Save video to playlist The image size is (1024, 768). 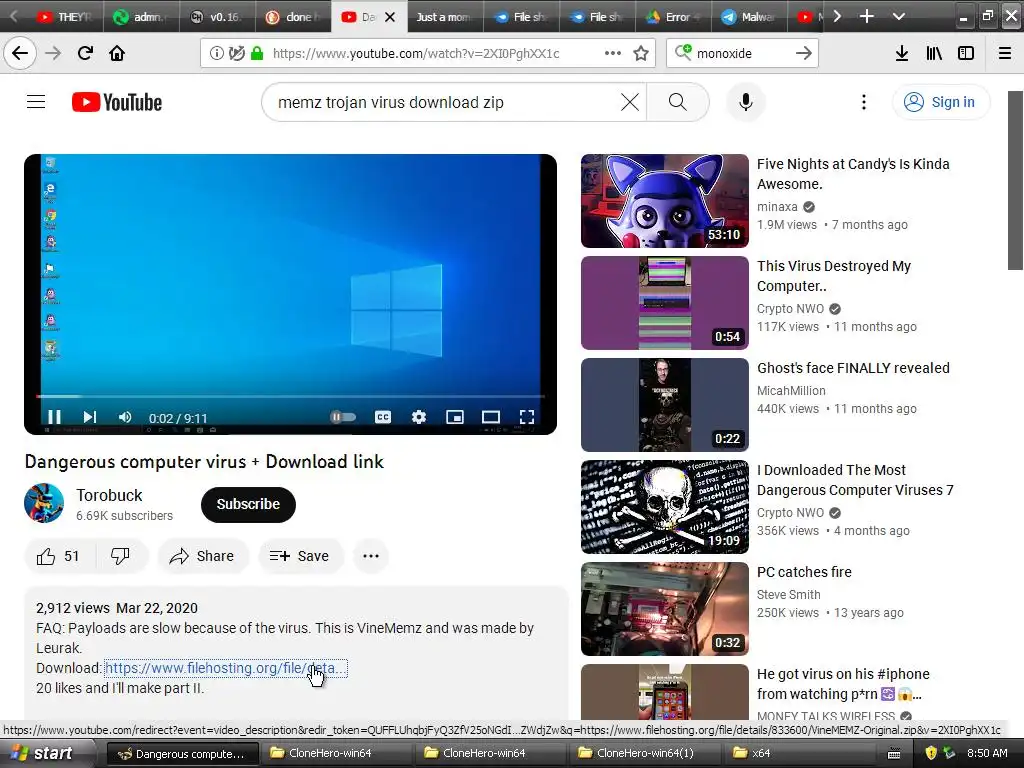tap(300, 556)
